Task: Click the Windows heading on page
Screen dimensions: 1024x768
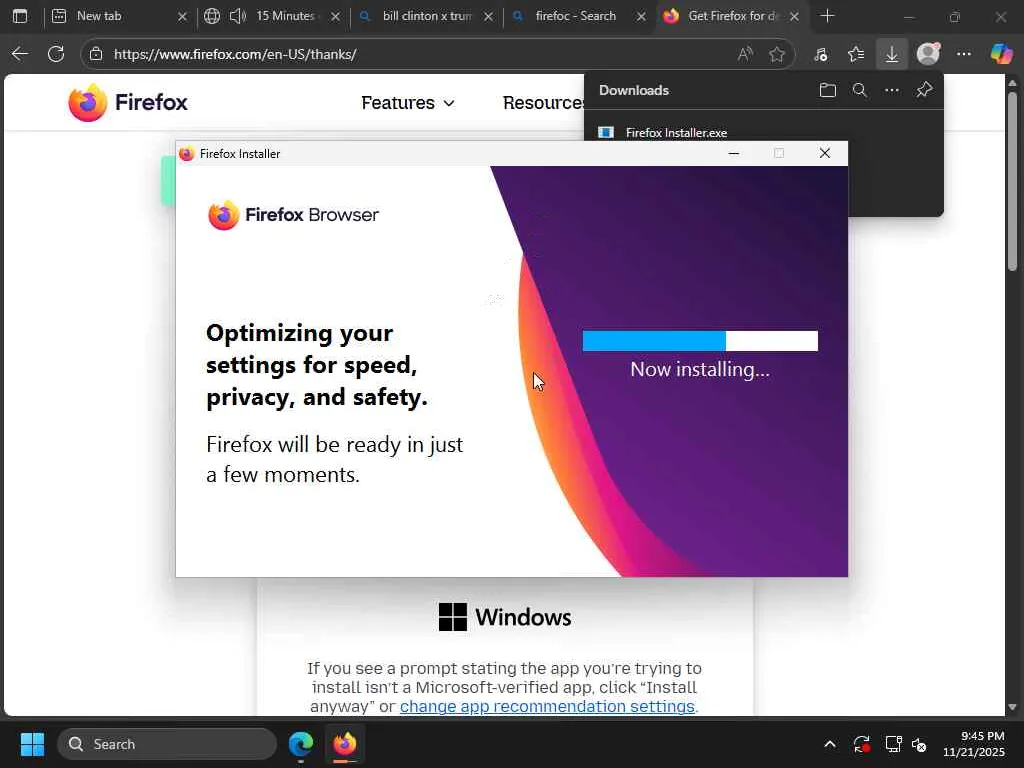Action: click(522, 617)
